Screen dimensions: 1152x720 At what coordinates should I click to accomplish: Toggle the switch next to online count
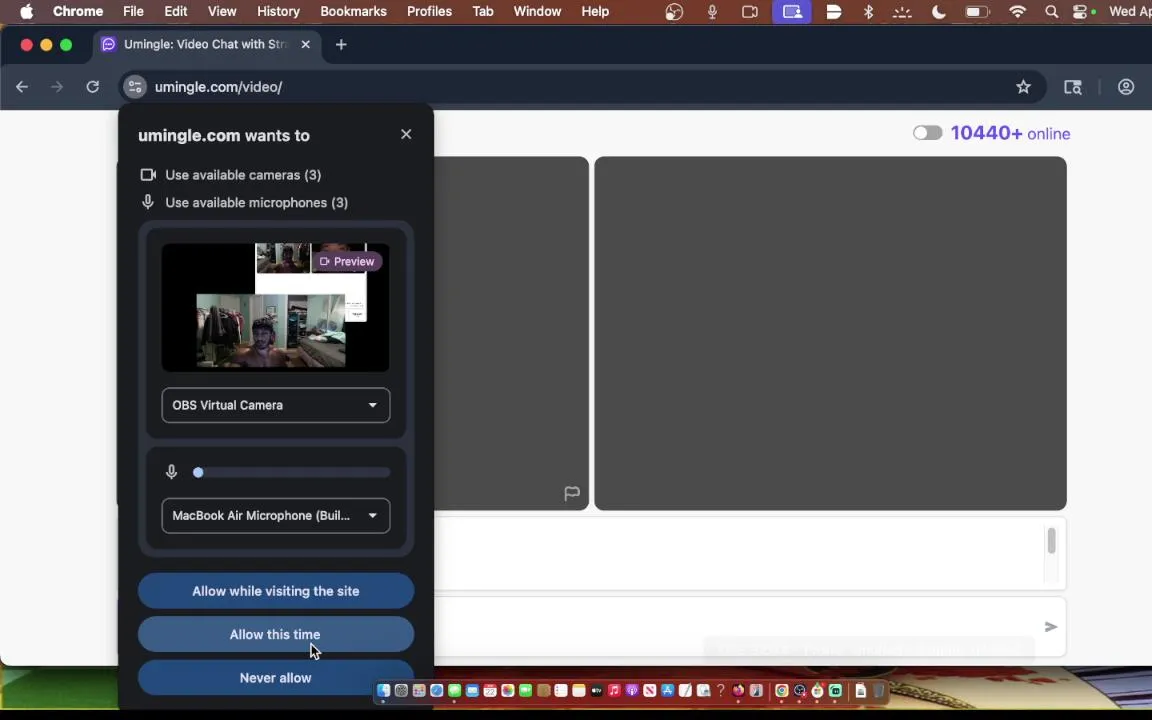click(927, 133)
